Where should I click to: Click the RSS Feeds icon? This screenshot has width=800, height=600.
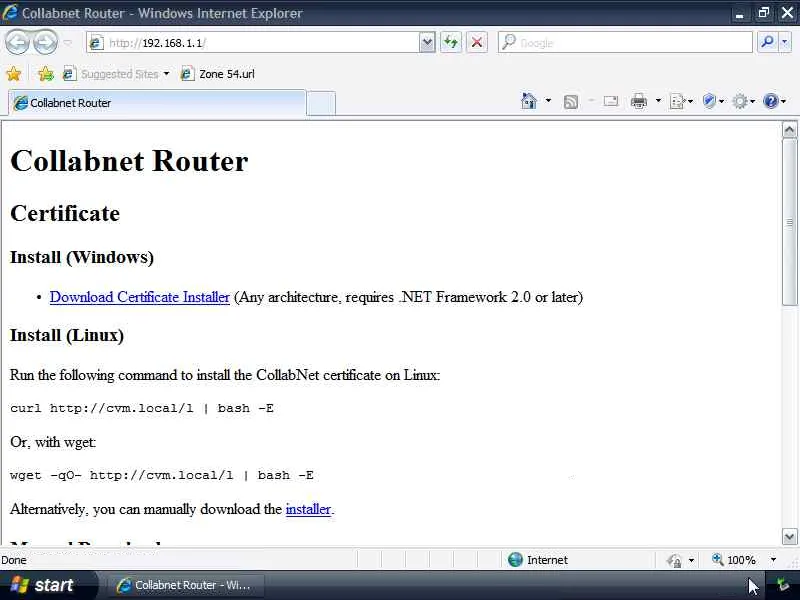[571, 102]
